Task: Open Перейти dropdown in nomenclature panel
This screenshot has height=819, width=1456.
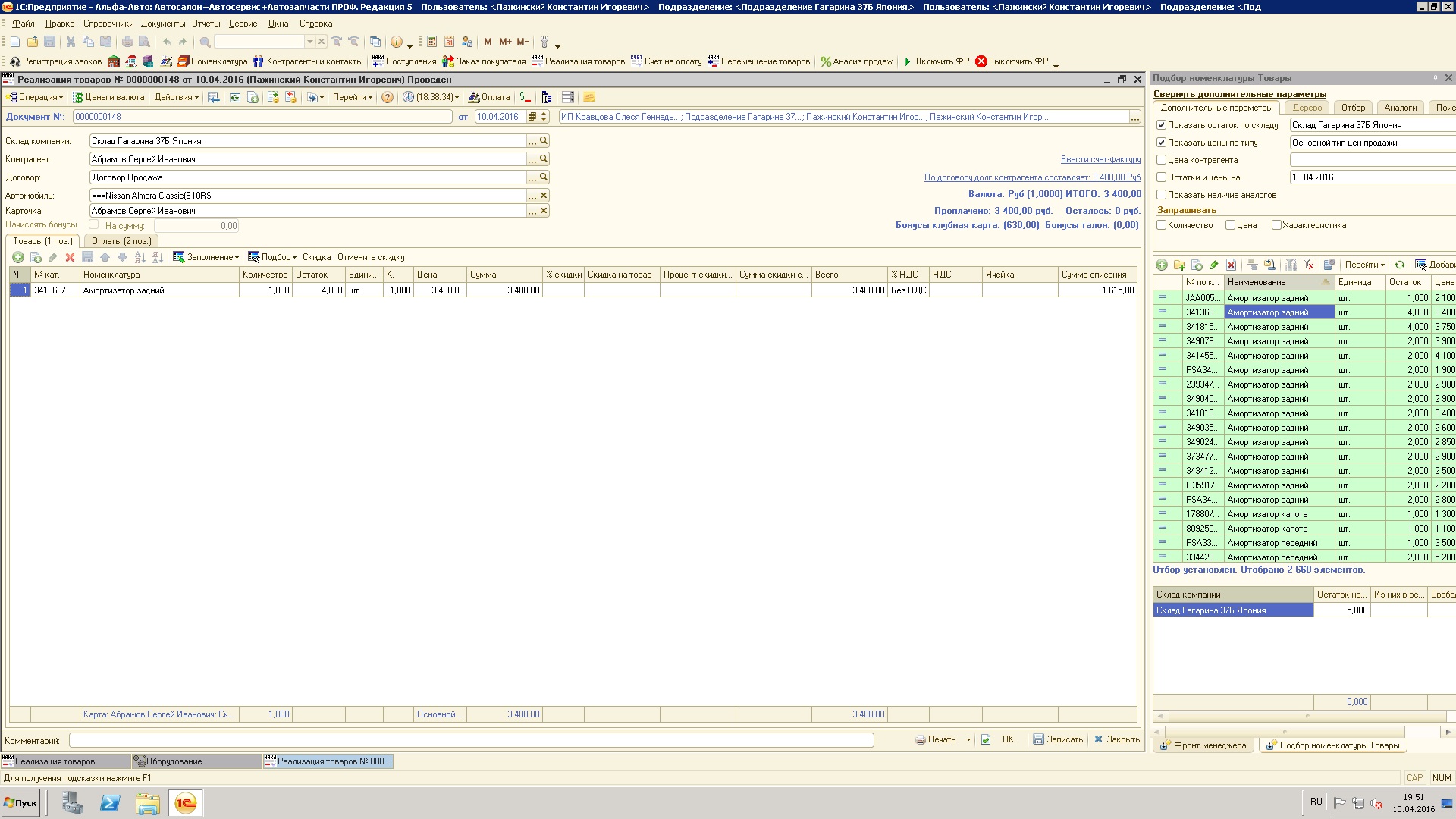Action: (x=1365, y=265)
